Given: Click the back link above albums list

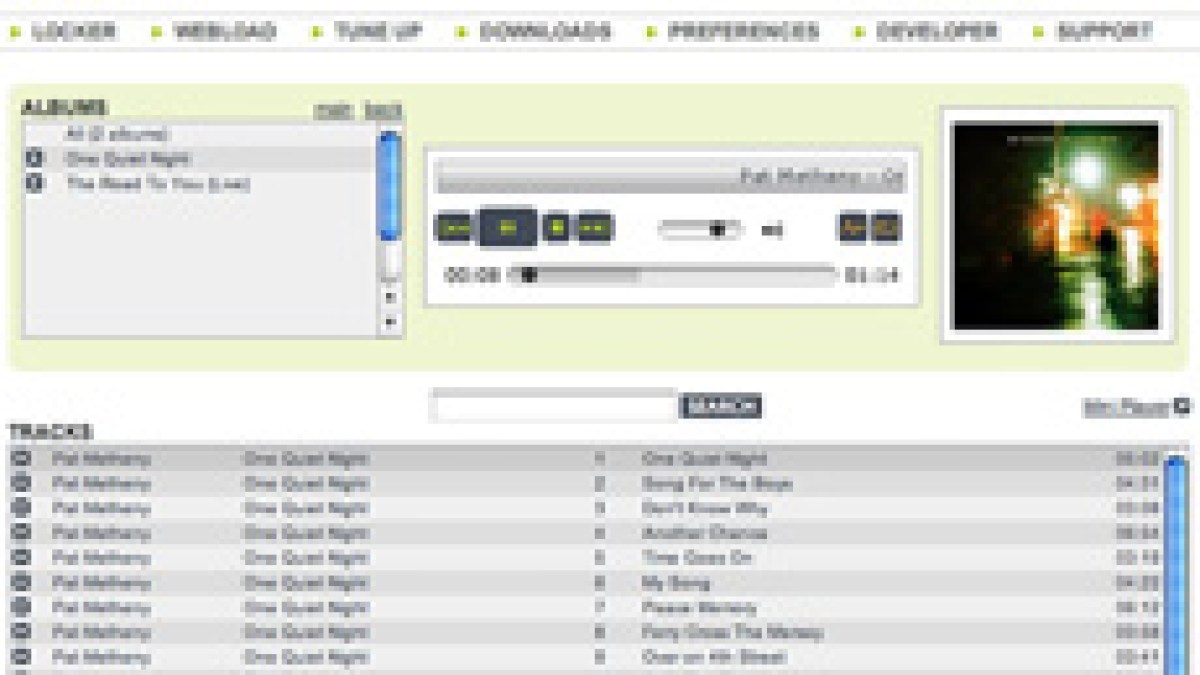Looking at the screenshot, I should 383,109.
